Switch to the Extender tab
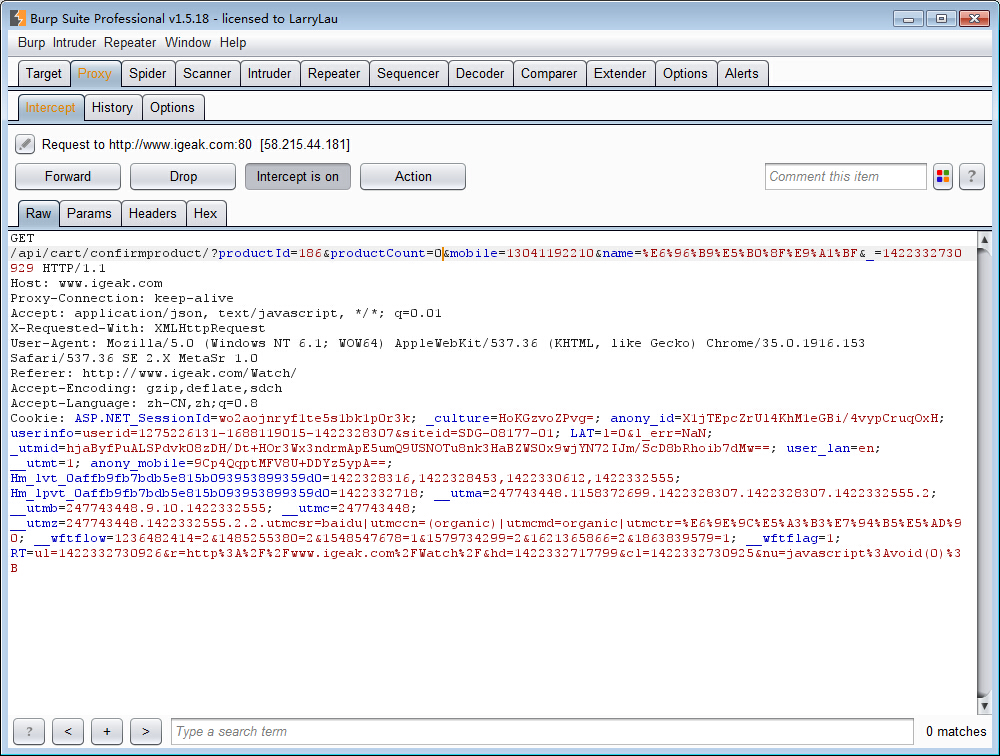 pos(620,73)
